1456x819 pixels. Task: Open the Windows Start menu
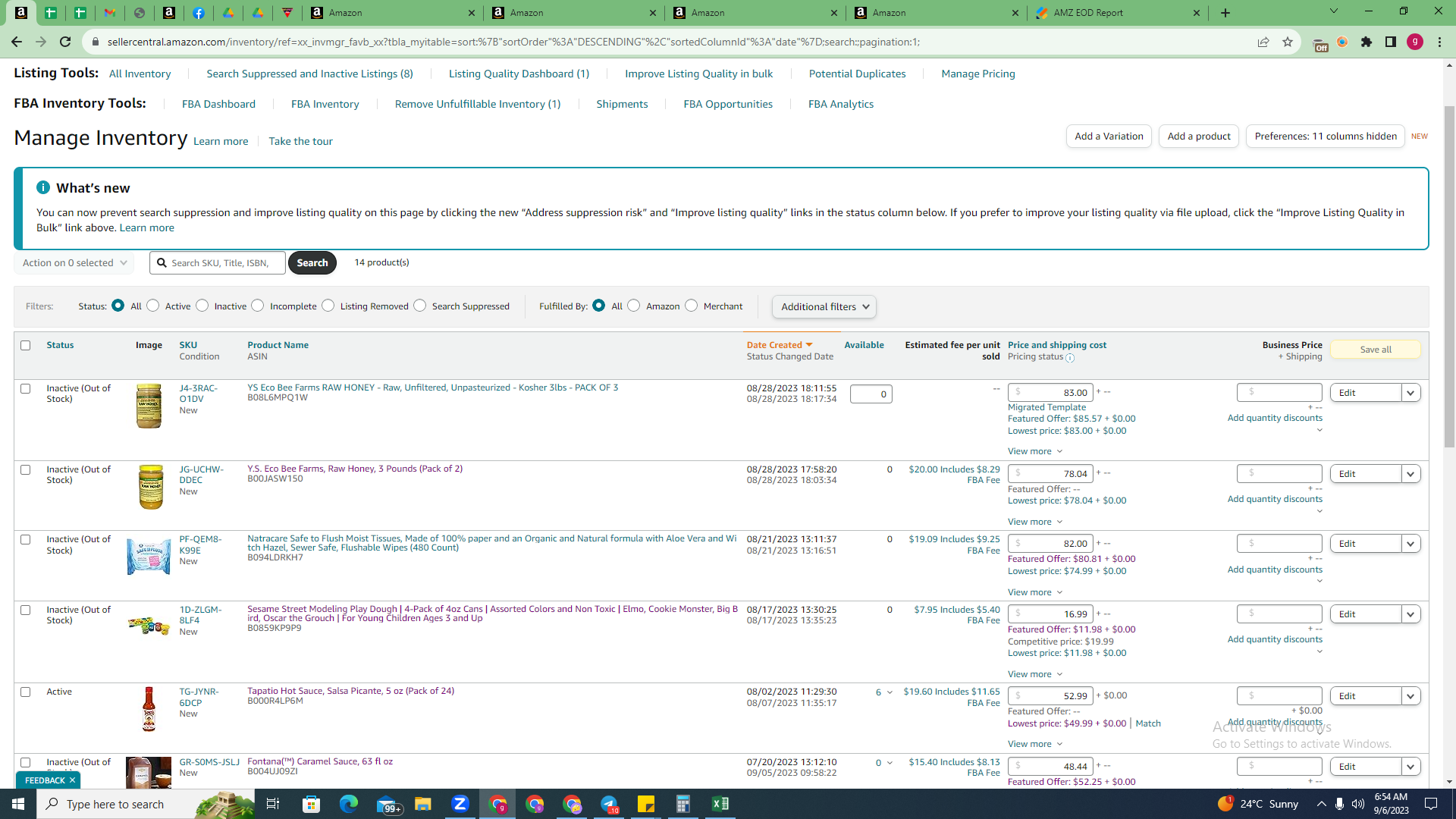click(x=18, y=804)
